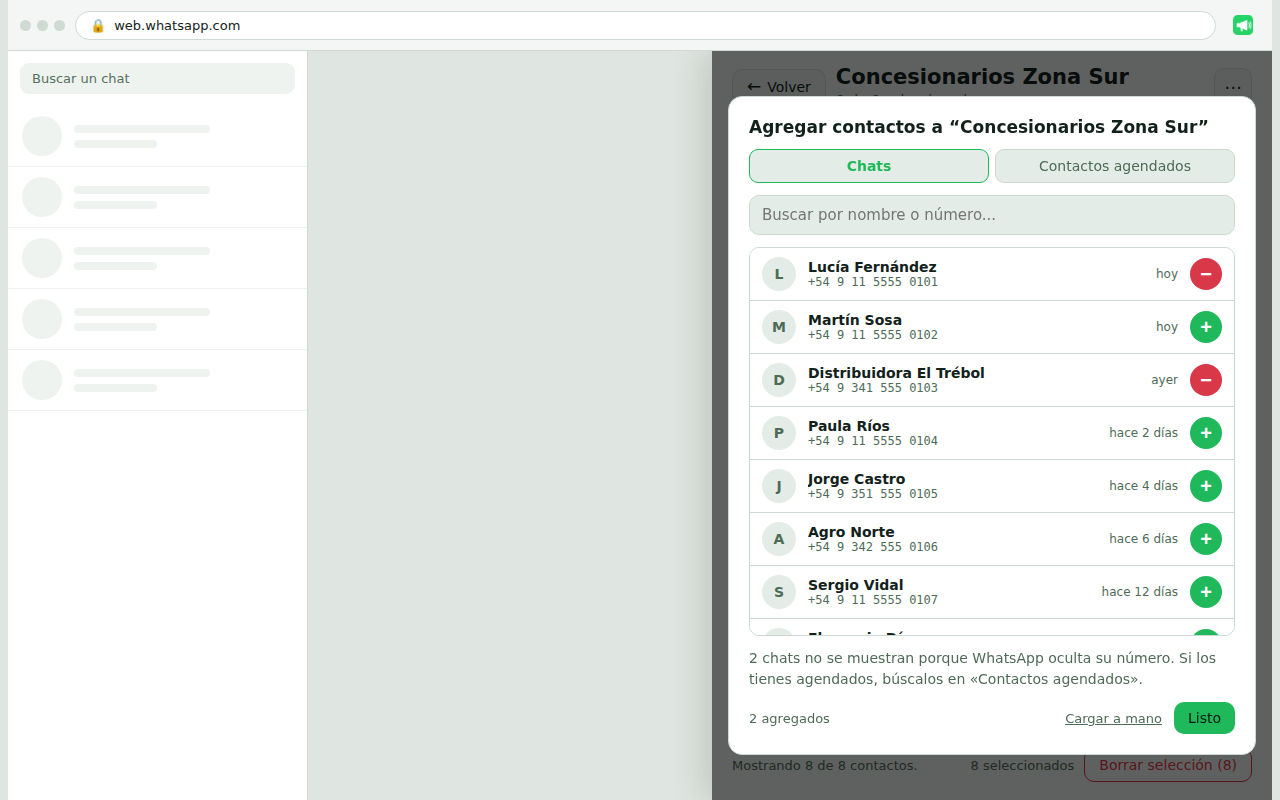Click phone number +54 9 342 555 0106

pyautogui.click(x=873, y=547)
